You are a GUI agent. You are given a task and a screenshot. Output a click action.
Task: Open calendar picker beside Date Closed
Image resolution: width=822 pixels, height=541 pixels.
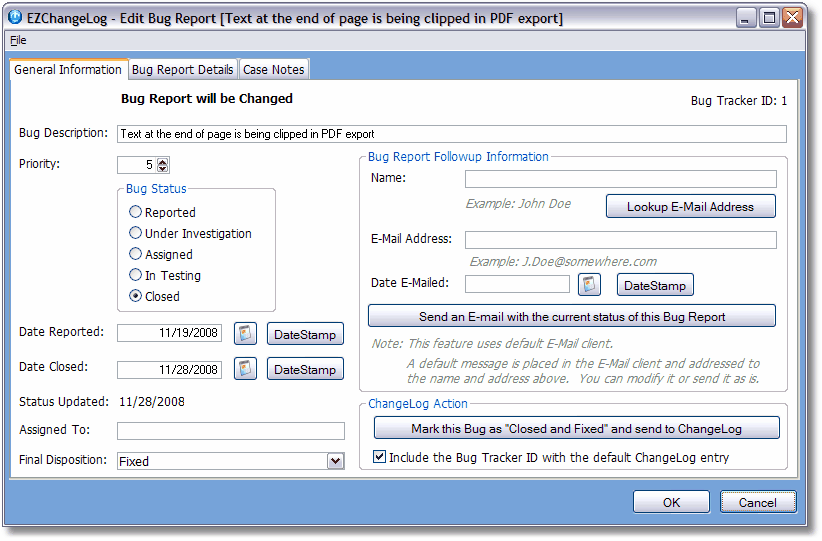pos(246,369)
